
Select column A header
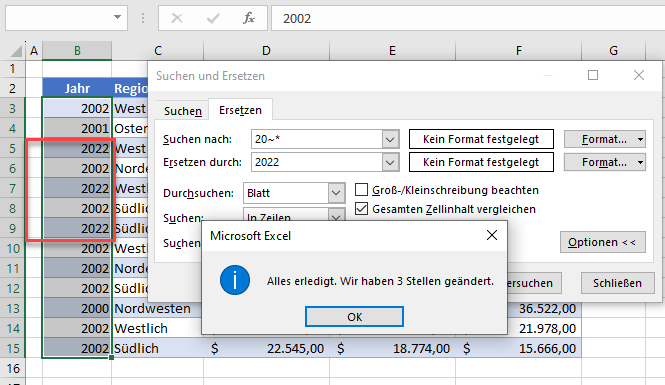(x=34, y=51)
